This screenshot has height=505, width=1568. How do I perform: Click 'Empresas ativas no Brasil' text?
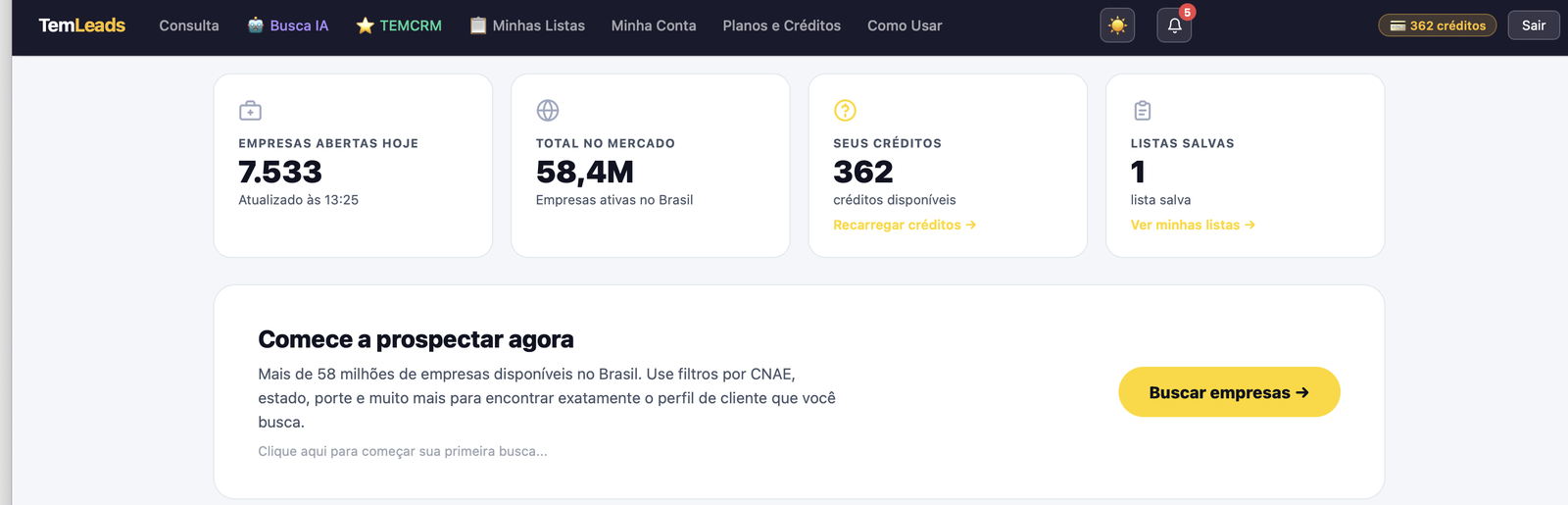614,200
